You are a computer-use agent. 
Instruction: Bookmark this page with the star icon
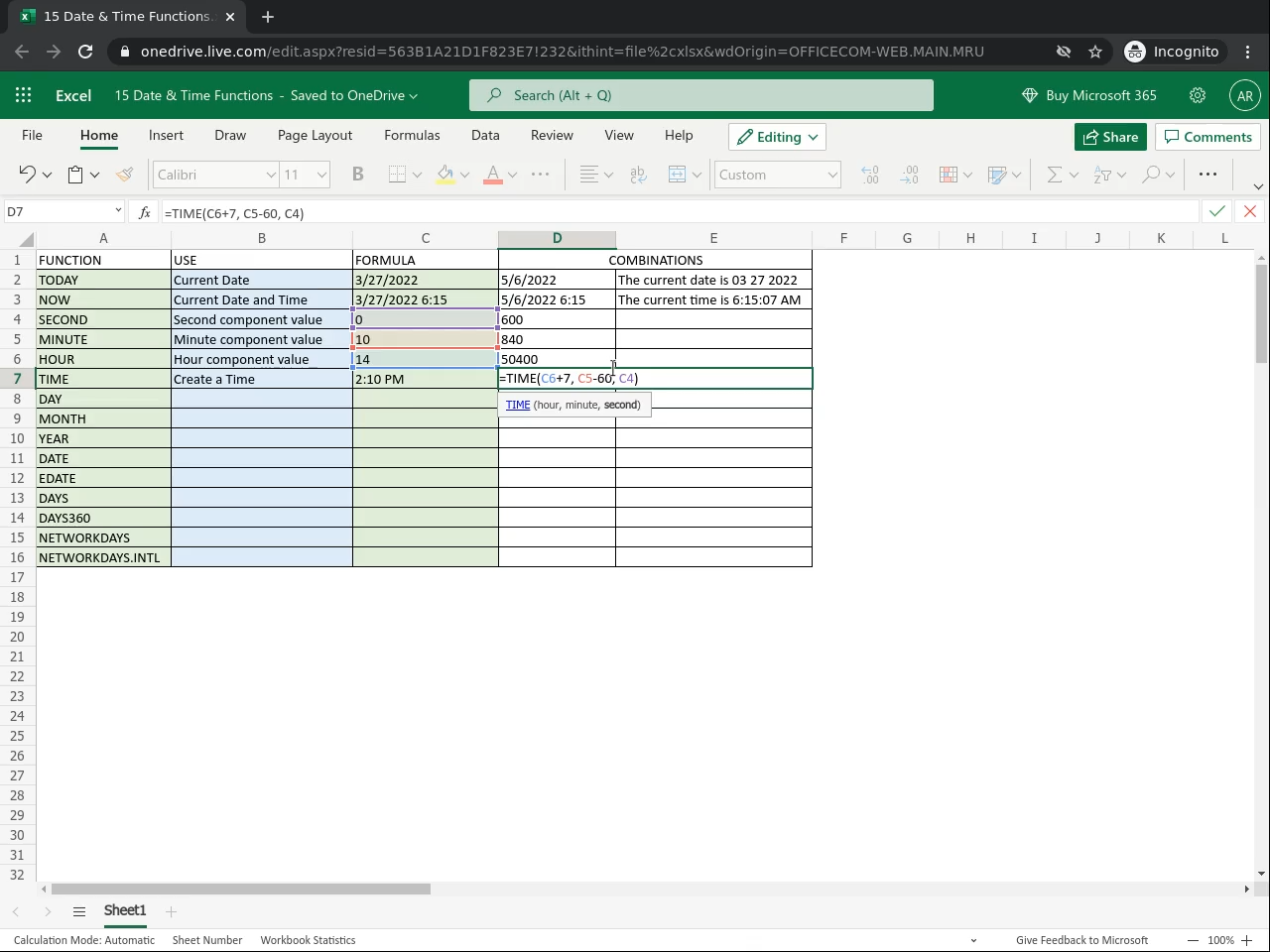(1095, 52)
